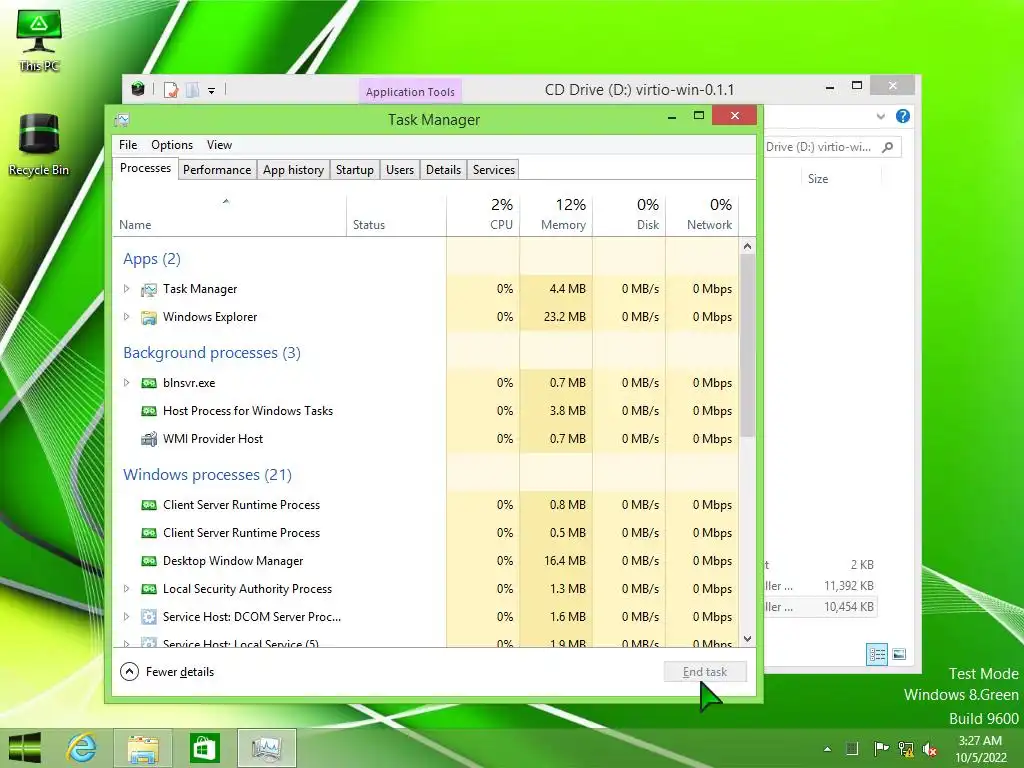
Task: Click the Service Host DCOM Server gear icon
Action: click(149, 617)
